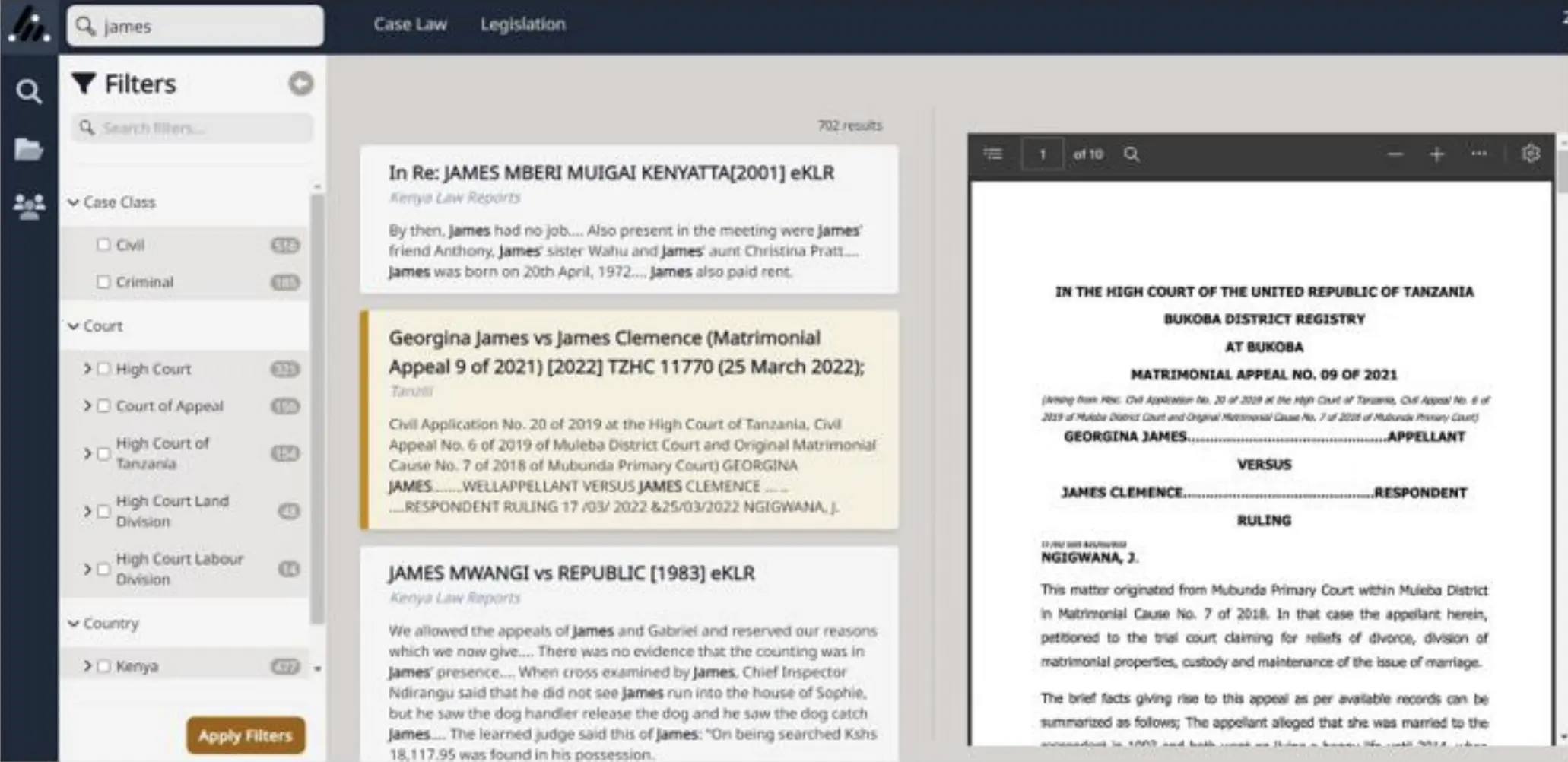Expand the High Court sub-filters chevron
The width and height of the screenshot is (1568, 762).
pos(87,369)
